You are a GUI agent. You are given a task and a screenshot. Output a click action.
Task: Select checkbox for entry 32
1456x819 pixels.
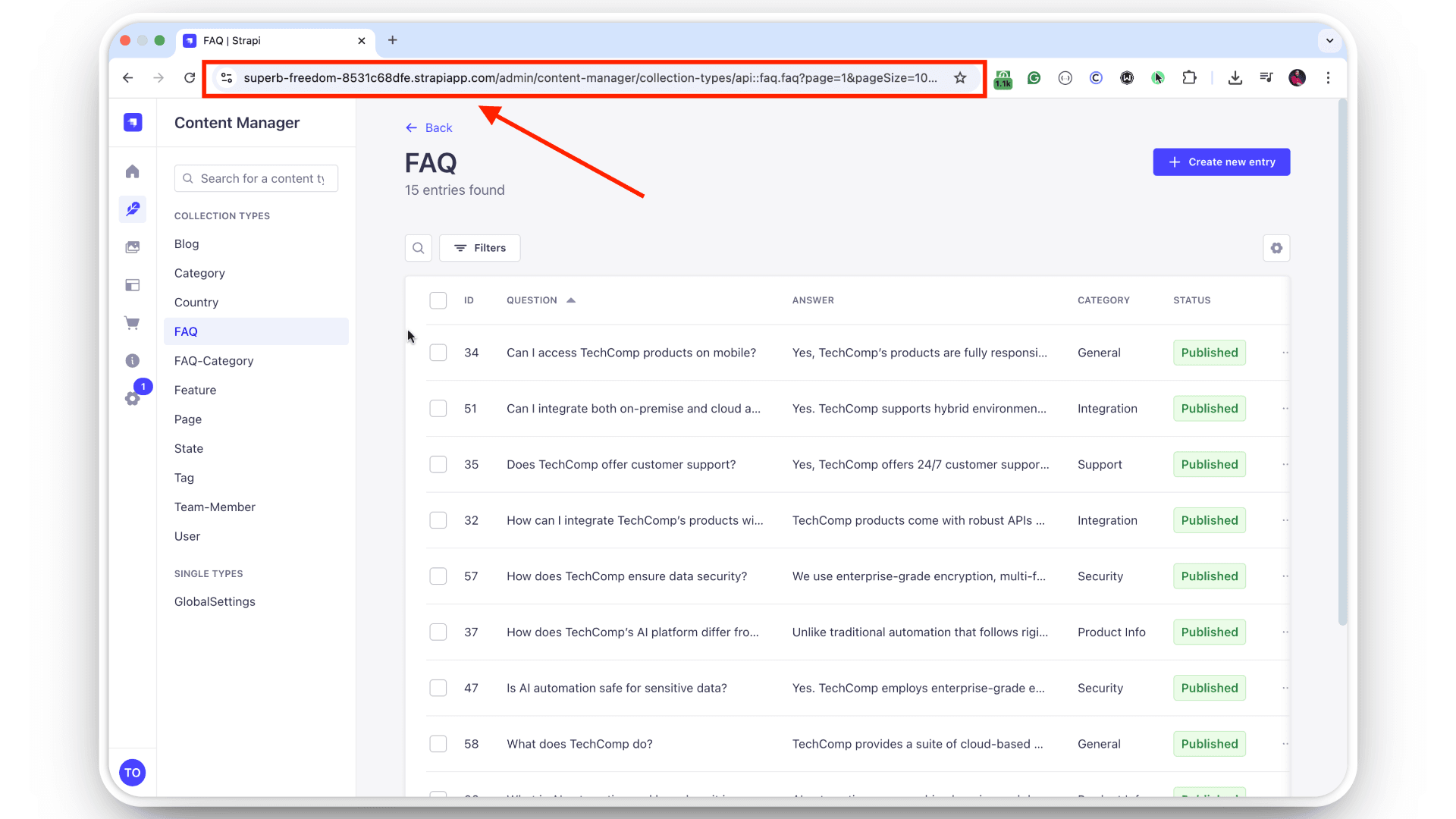coord(438,520)
